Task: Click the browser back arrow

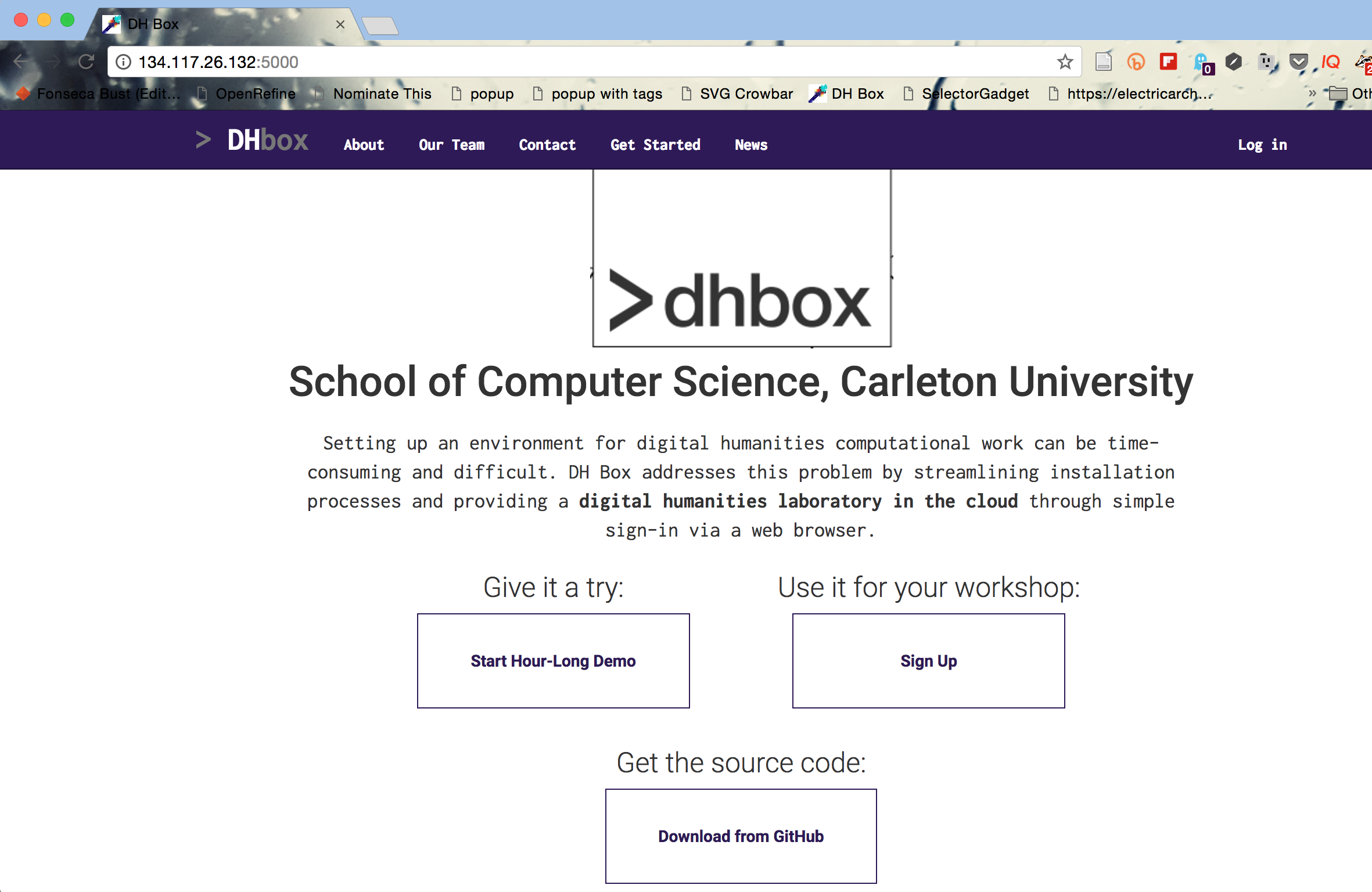Action: point(21,62)
